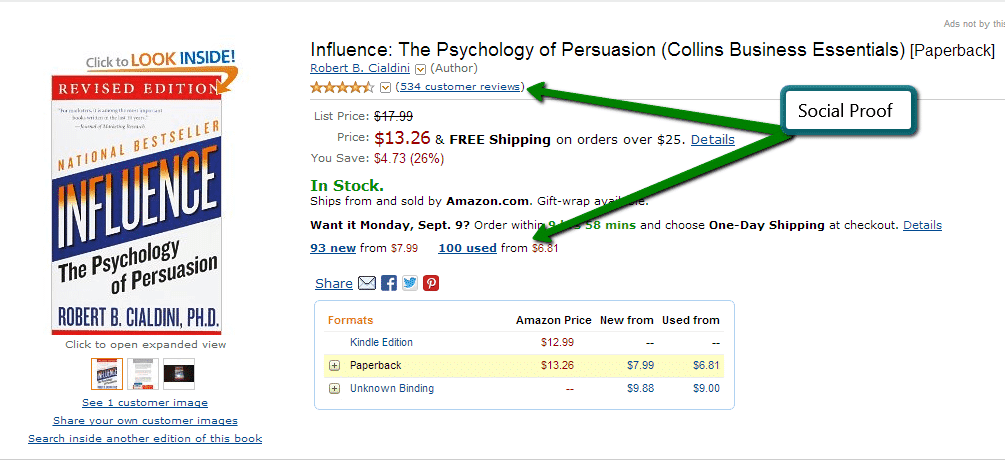Share the book via email icon
This screenshot has width=1005, height=461.
pyautogui.click(x=367, y=283)
